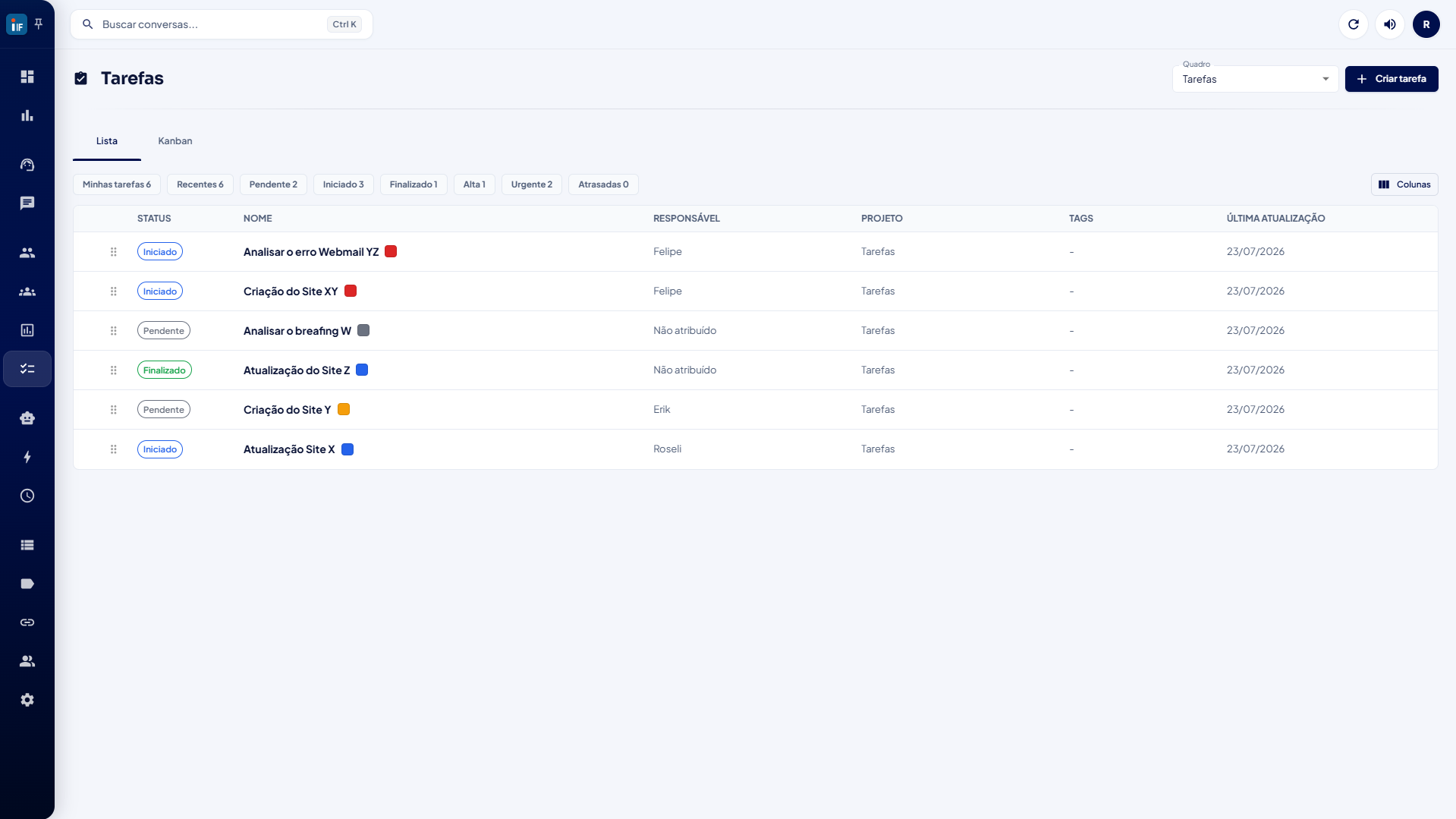Open task Atualização do Site Z

tap(297, 370)
